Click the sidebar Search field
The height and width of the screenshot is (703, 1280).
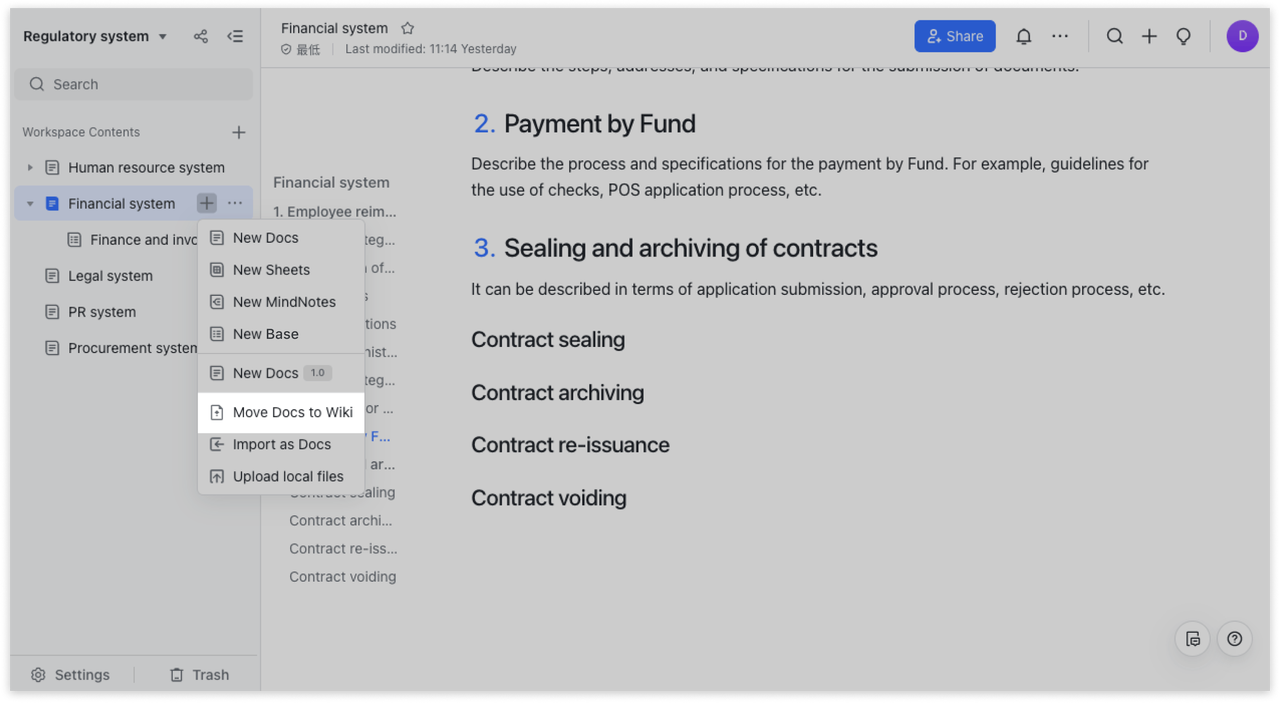(x=133, y=84)
